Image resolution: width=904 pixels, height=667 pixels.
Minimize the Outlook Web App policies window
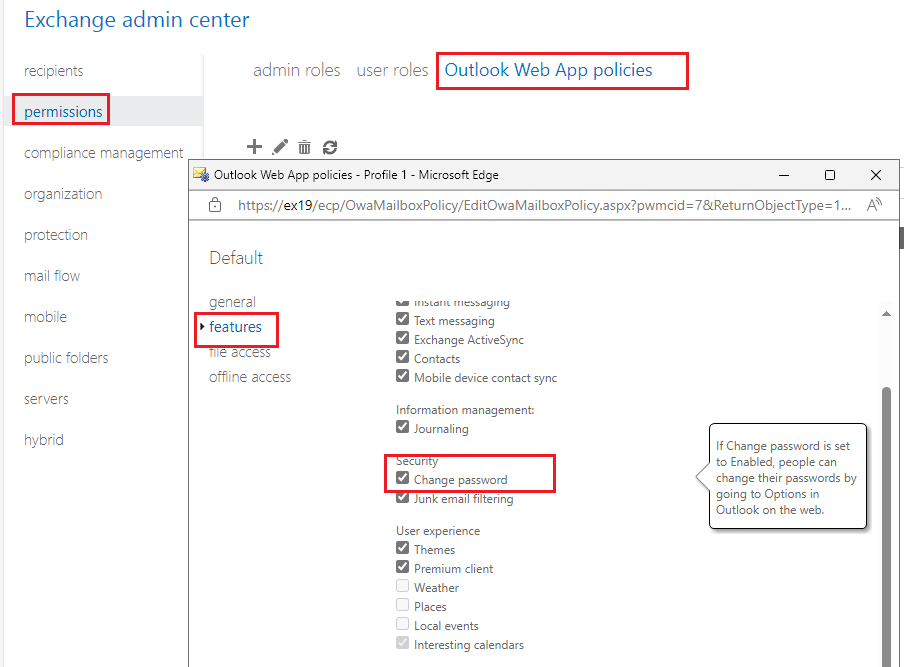[x=784, y=175]
